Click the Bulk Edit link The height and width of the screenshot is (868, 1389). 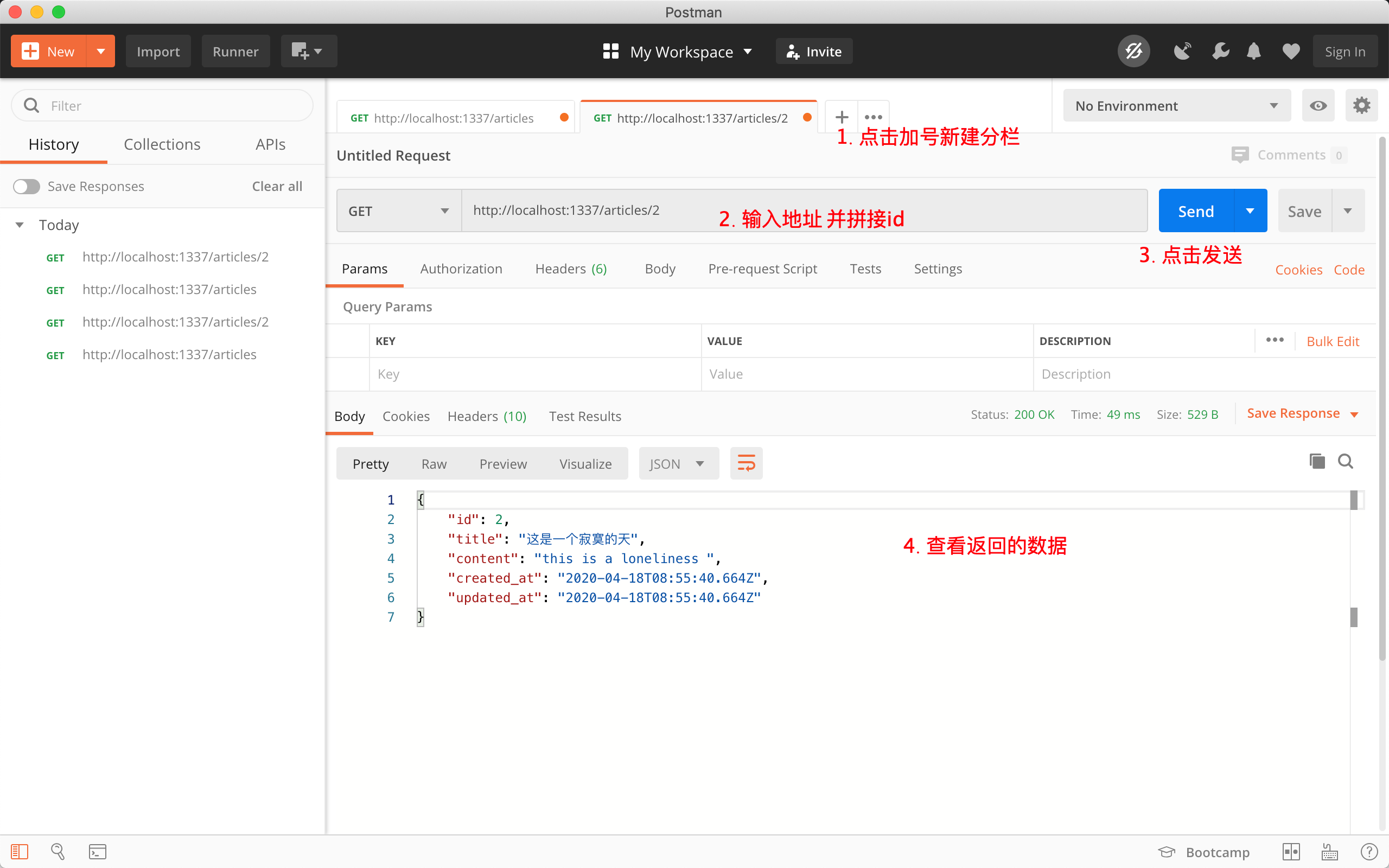tap(1332, 342)
